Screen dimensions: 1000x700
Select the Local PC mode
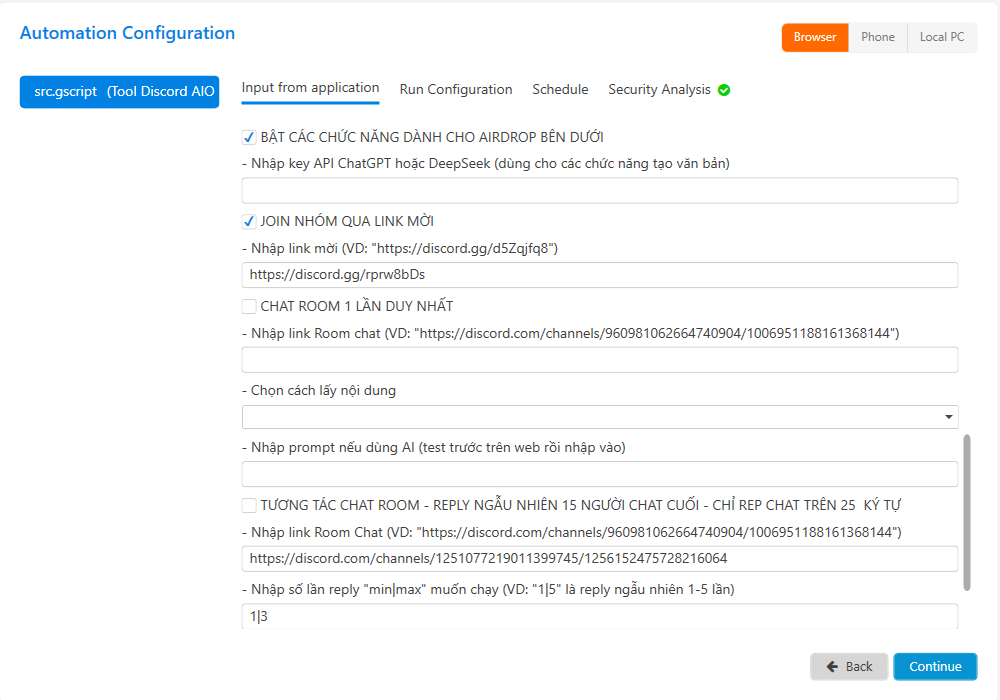[x=942, y=37]
